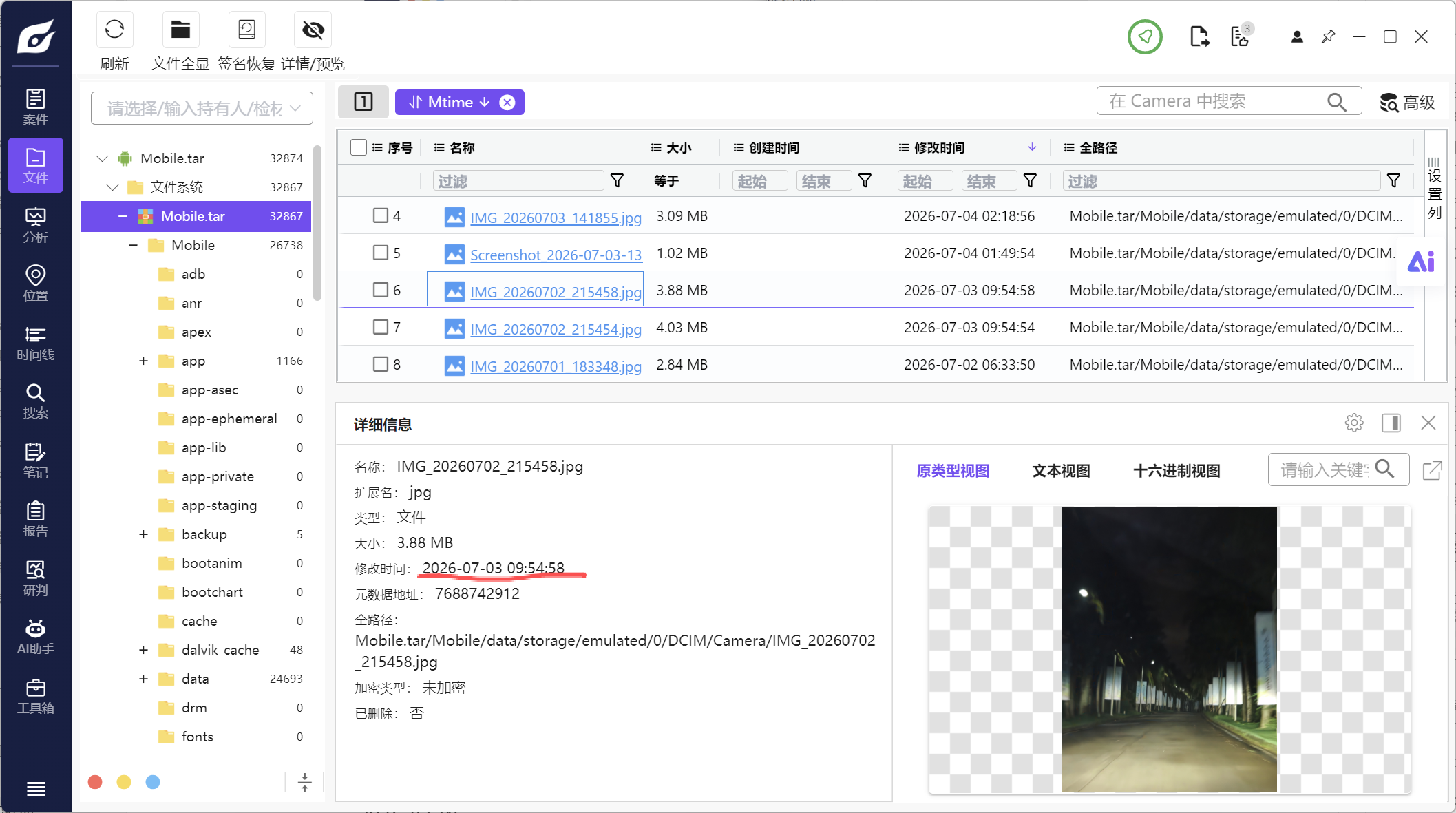Check the box for row 8
Viewport: 1456px width, 813px height.
380,364
